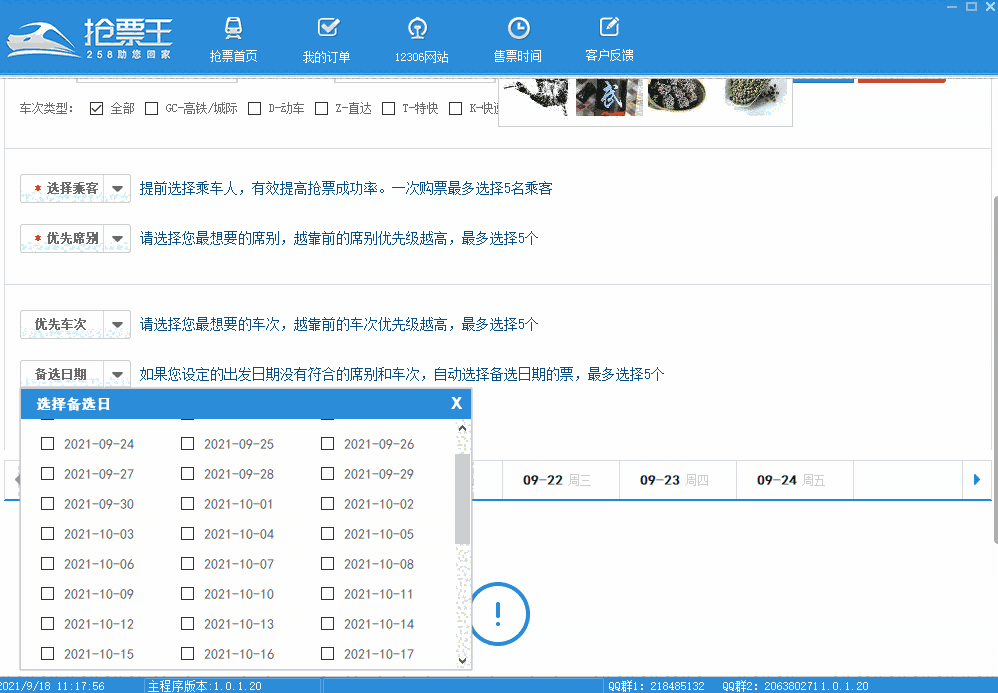The image size is (998, 693).
Task: Expand the 选择乘客 dropdown arrow
Action: (118, 188)
